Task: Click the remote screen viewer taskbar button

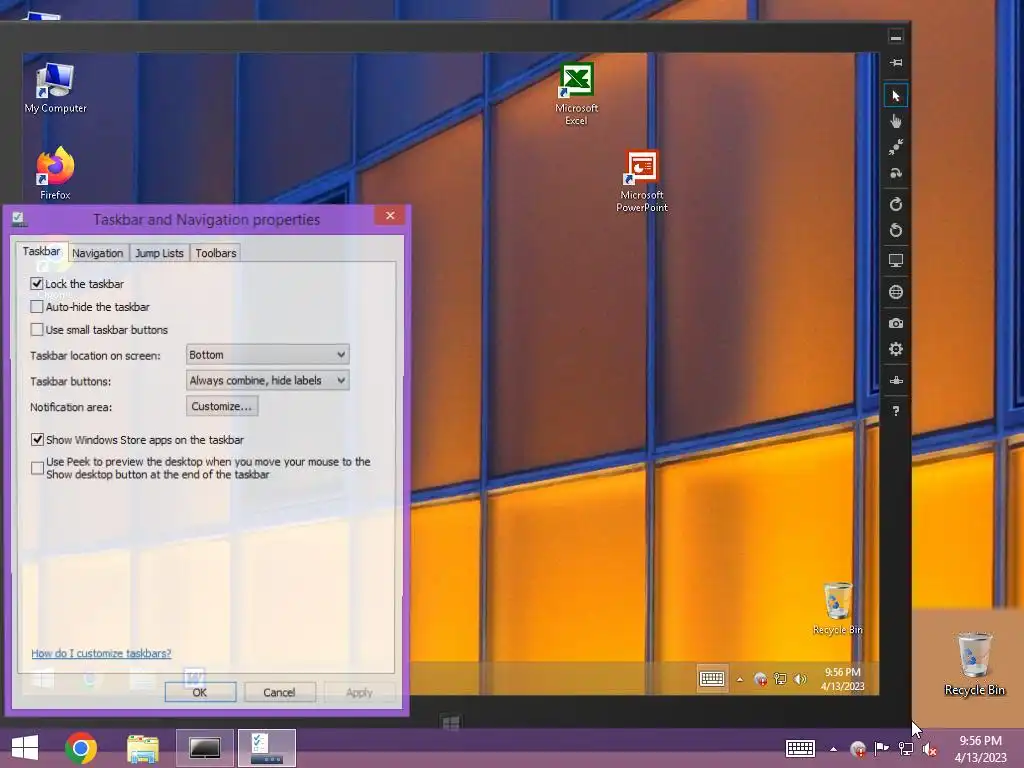Action: 204,748
